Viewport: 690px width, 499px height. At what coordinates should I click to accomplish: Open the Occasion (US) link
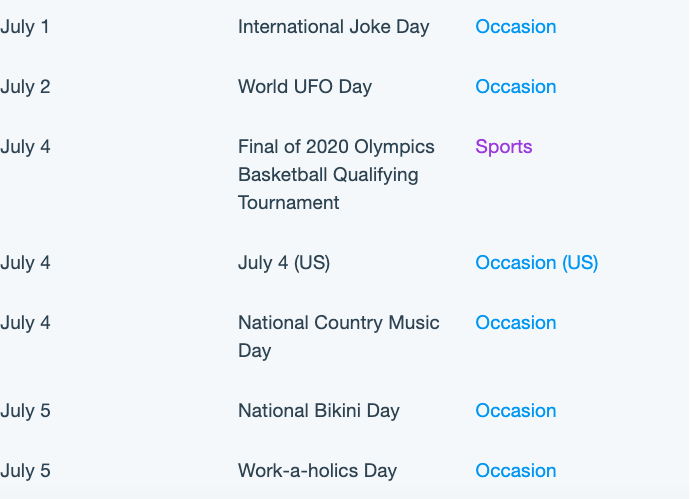pyautogui.click(x=536, y=263)
